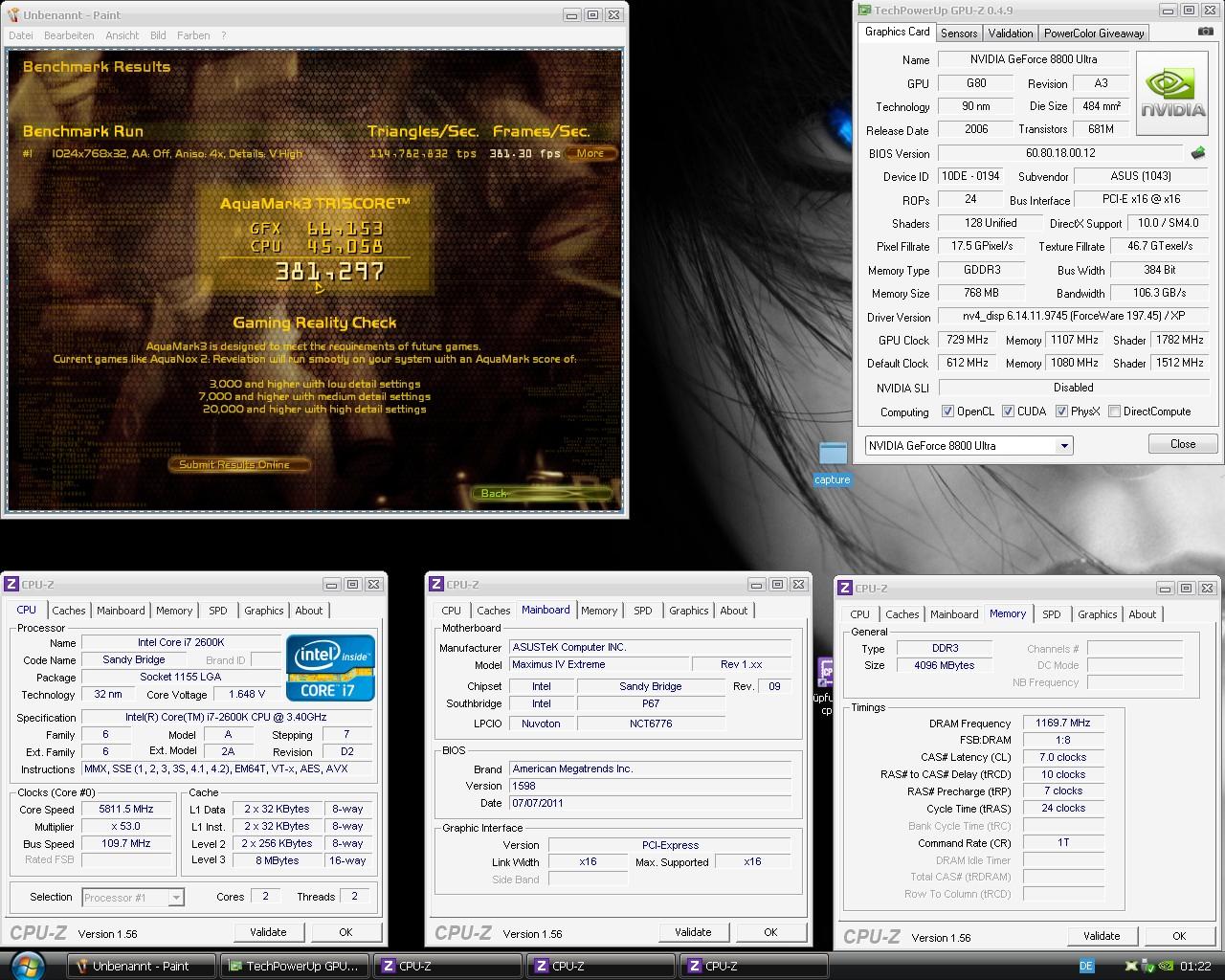Click the system clock showing 01:22
The width and height of the screenshot is (1225, 980).
[1195, 967]
